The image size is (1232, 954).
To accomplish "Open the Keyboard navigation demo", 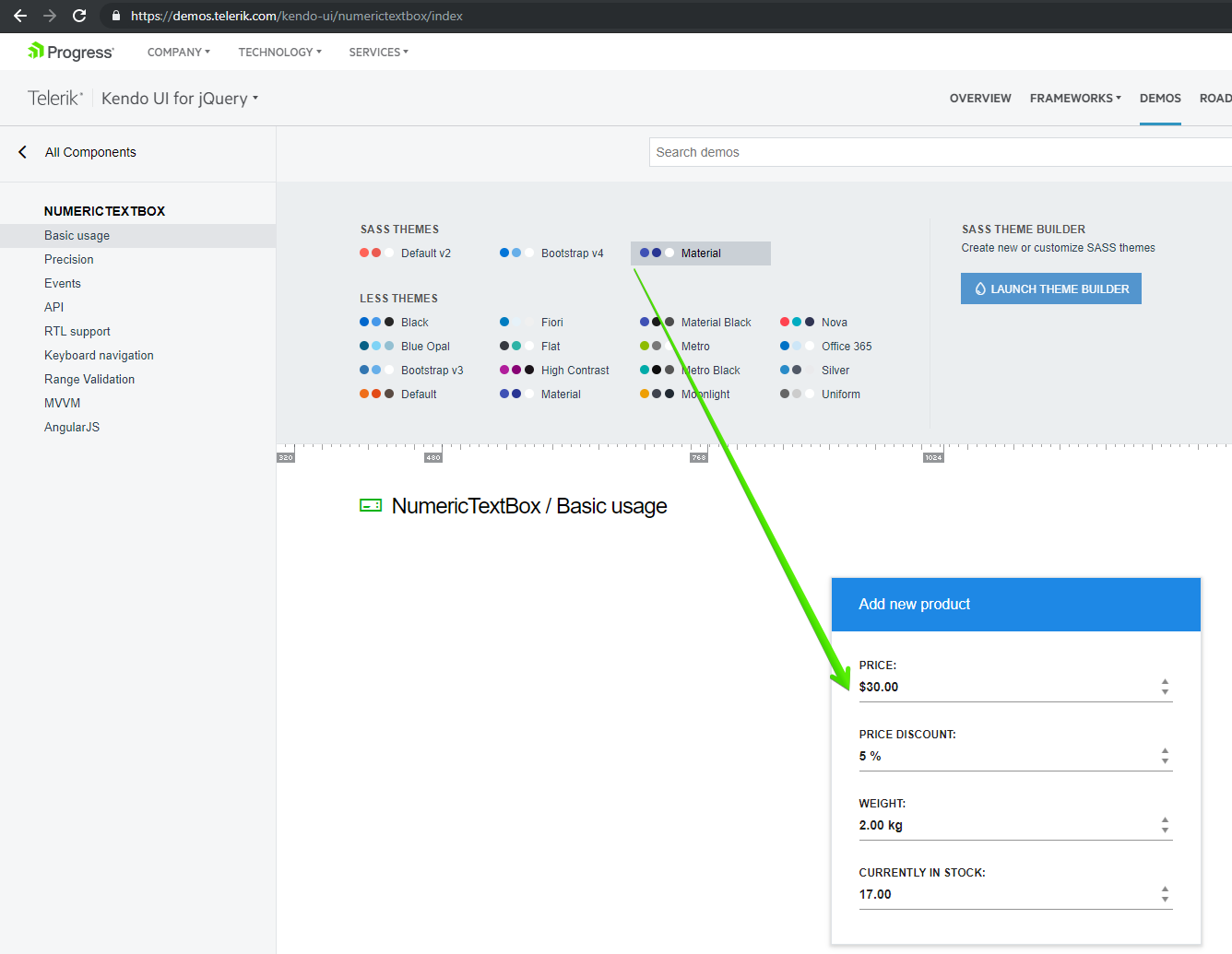I will (x=99, y=356).
